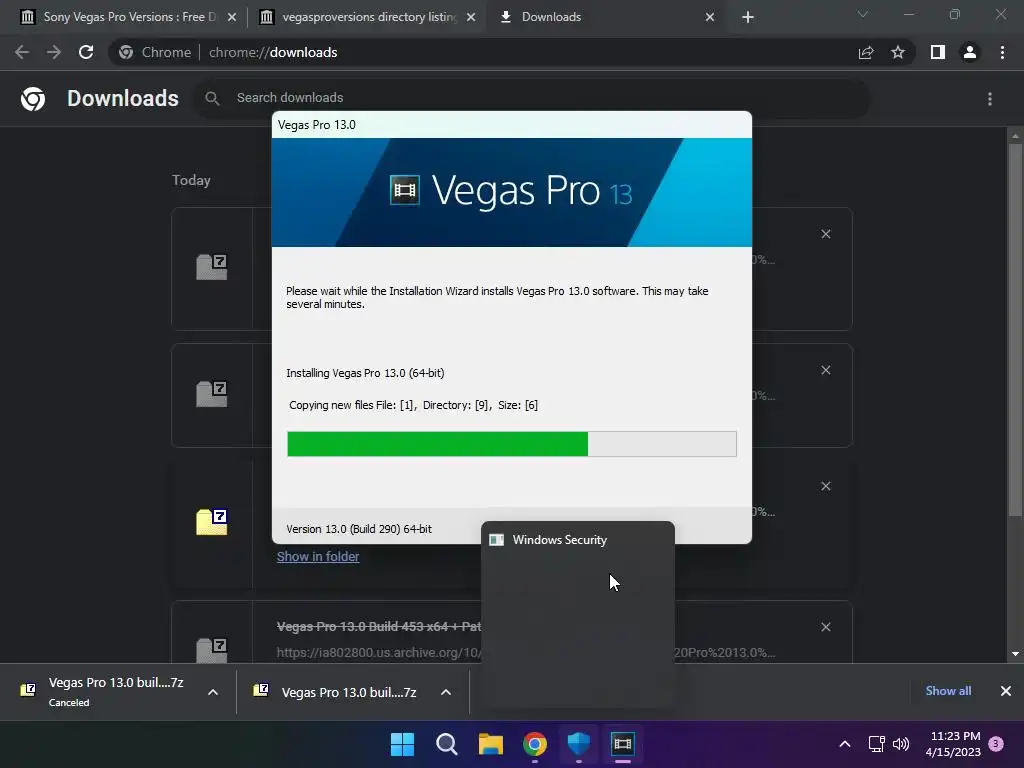Toggle the Chrome side panel

[938, 52]
